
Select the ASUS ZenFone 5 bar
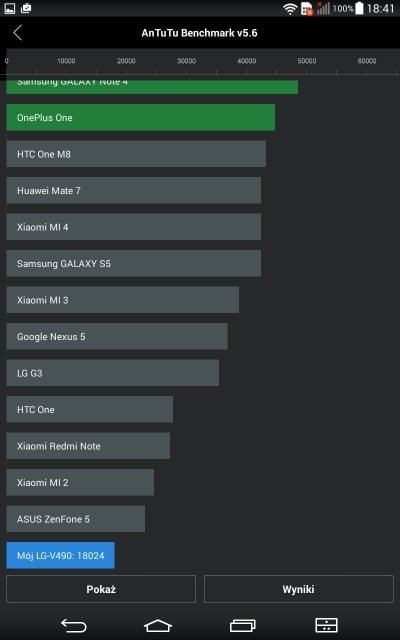coord(76,519)
